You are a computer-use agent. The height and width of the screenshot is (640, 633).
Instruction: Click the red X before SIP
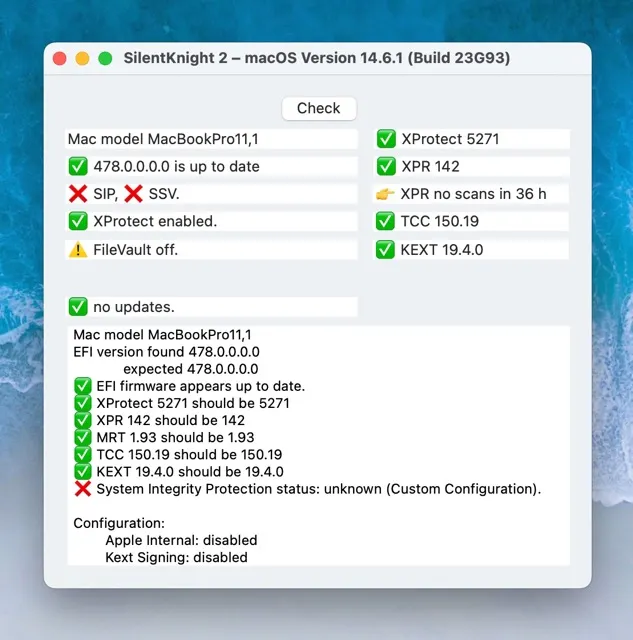click(x=78, y=194)
